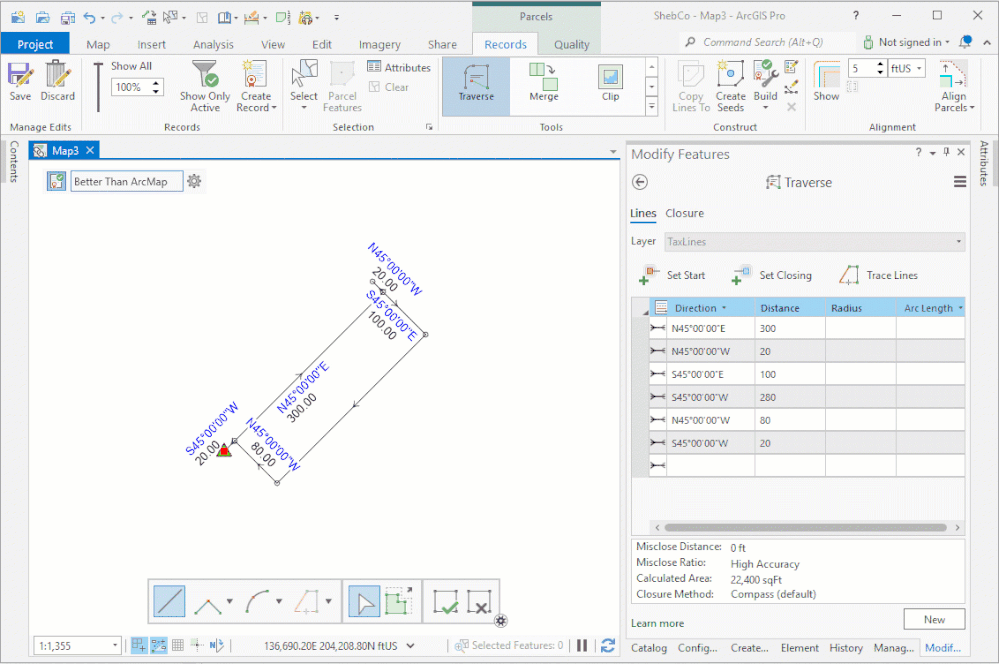Open the Quality ribbon tab

click(571, 44)
